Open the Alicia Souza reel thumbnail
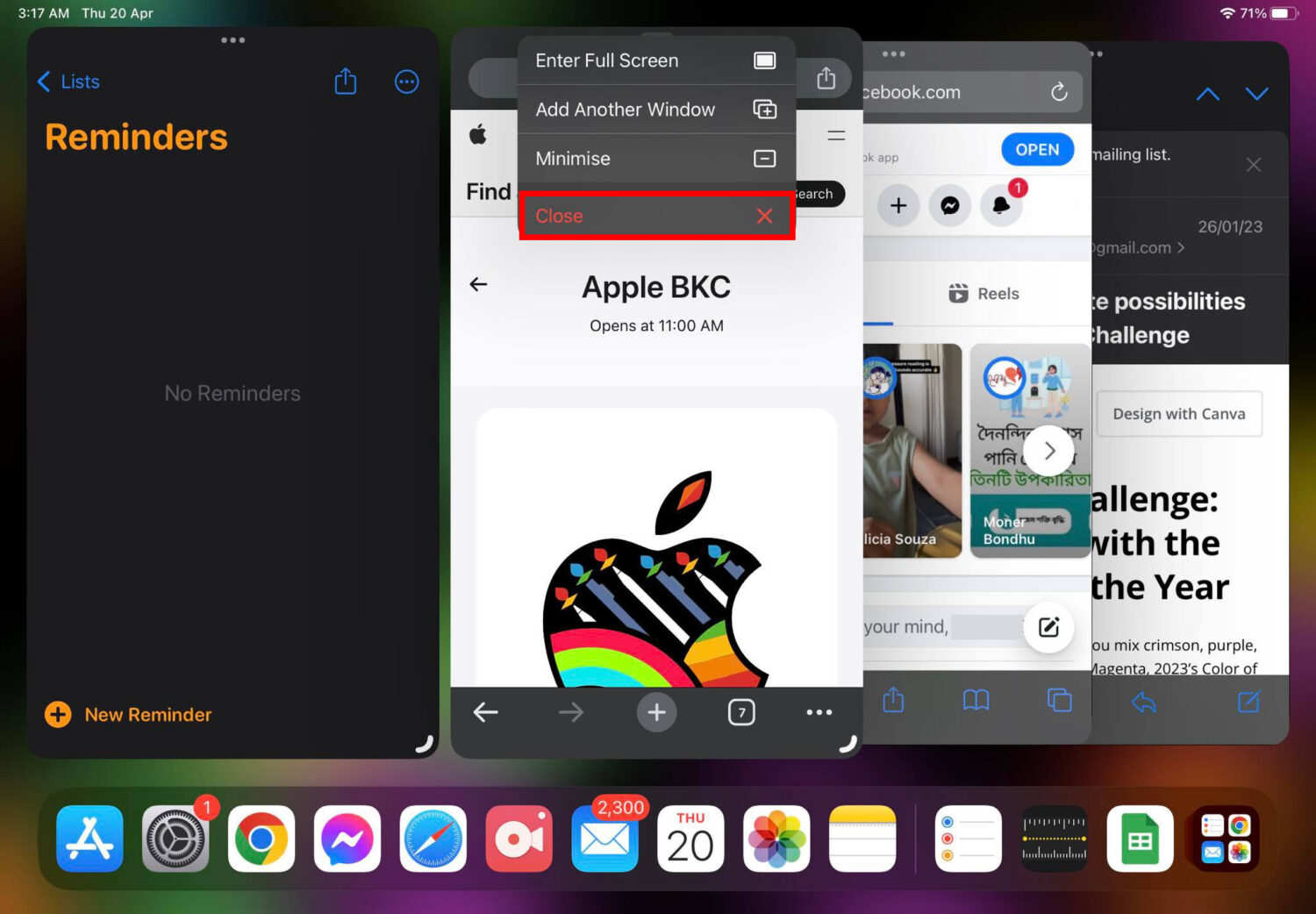This screenshot has width=1316, height=914. [912, 450]
